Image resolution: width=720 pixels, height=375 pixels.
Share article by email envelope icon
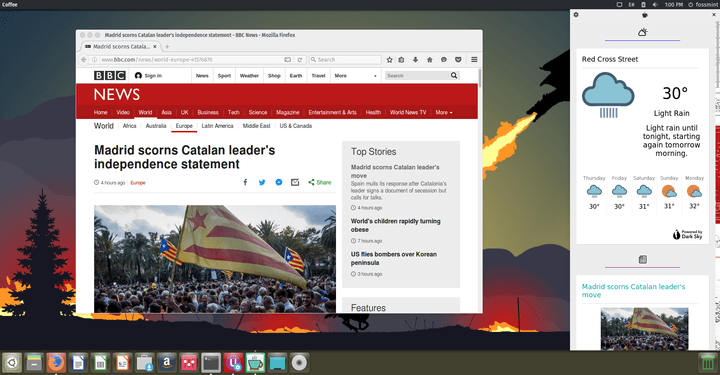pos(295,182)
